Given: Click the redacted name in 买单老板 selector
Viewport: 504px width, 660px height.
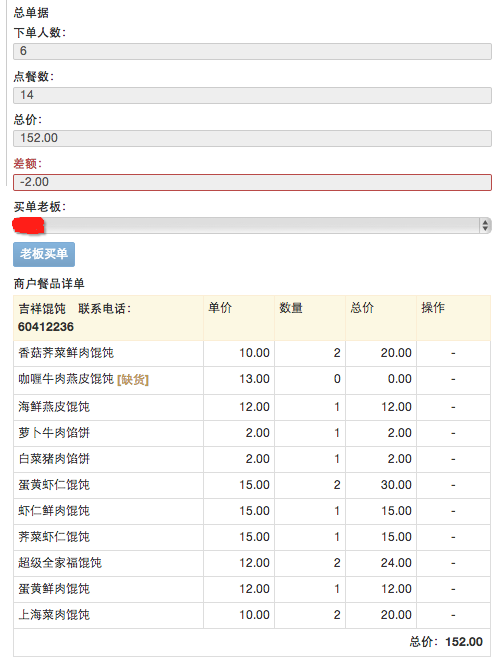Looking at the screenshot, I should [x=29, y=226].
